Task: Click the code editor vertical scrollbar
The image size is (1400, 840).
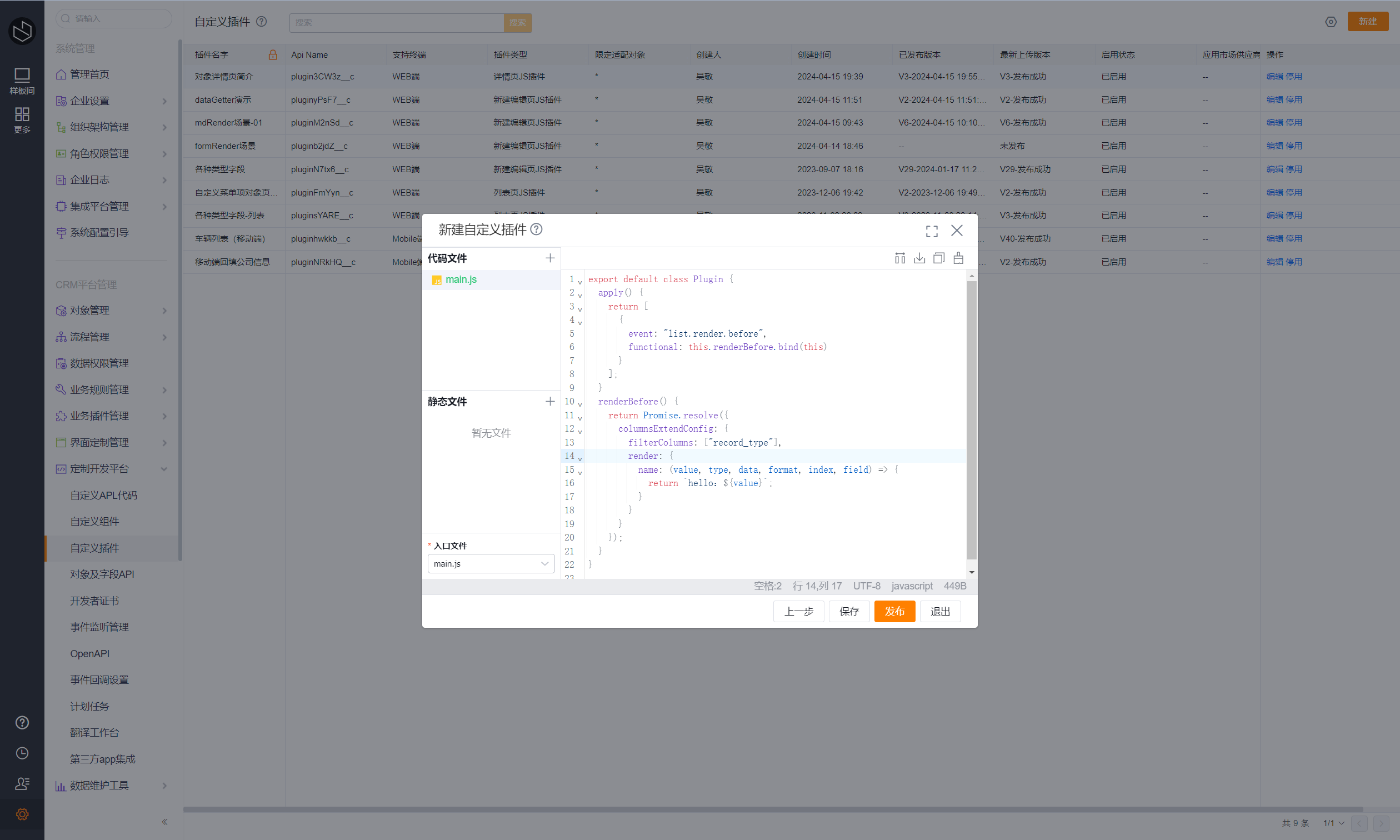Action: pos(972,419)
